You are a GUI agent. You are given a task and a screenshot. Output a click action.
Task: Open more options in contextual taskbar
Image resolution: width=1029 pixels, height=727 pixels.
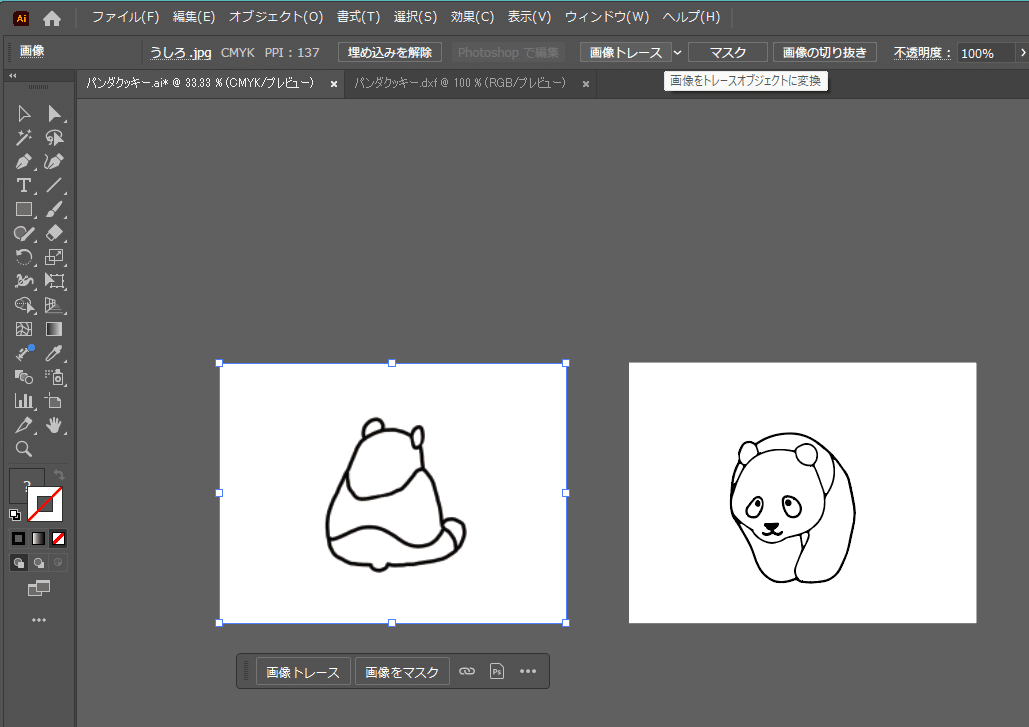coord(528,671)
